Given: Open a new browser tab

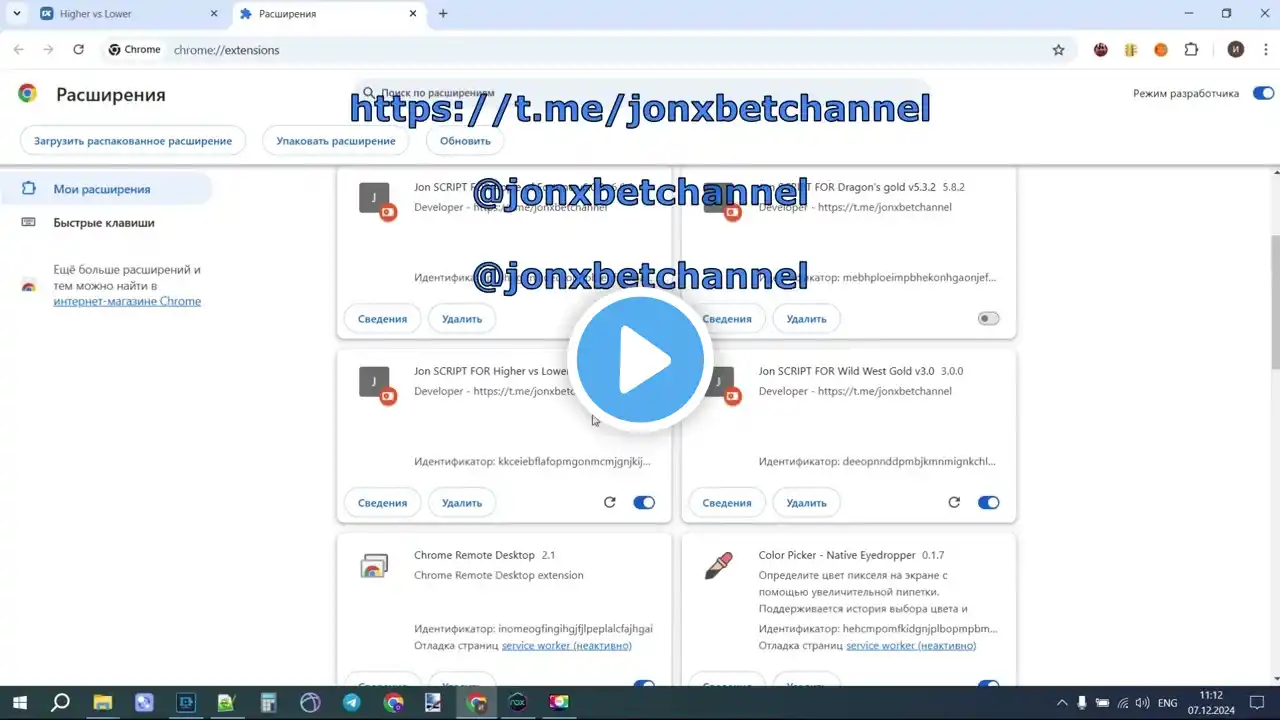Looking at the screenshot, I should click(x=443, y=14).
